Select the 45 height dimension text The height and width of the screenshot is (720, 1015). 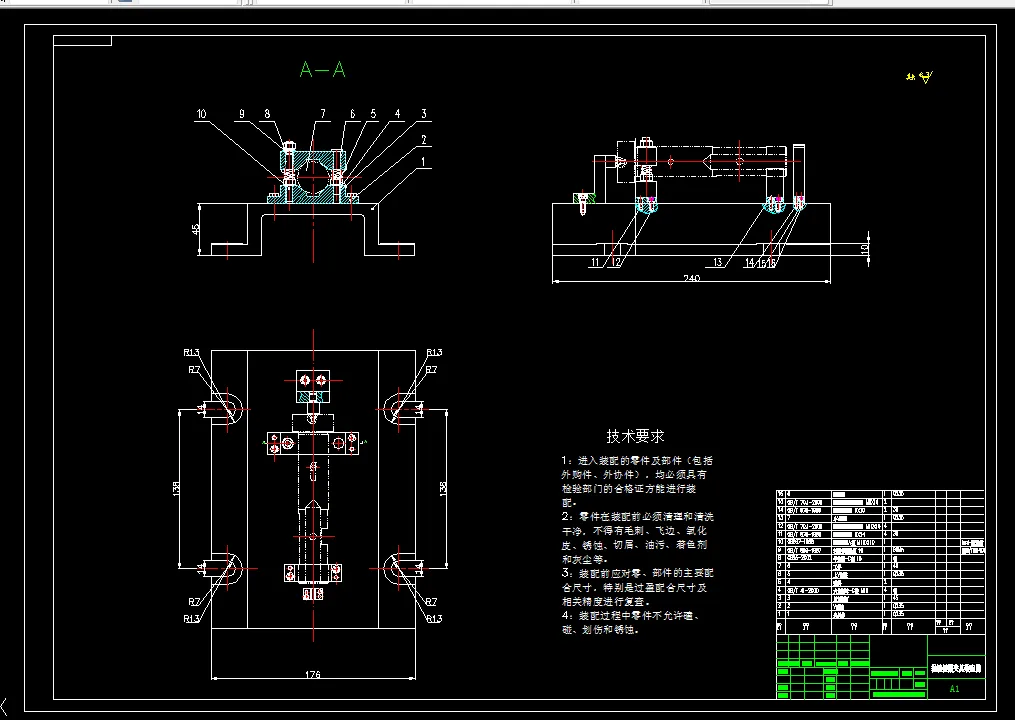195,230
